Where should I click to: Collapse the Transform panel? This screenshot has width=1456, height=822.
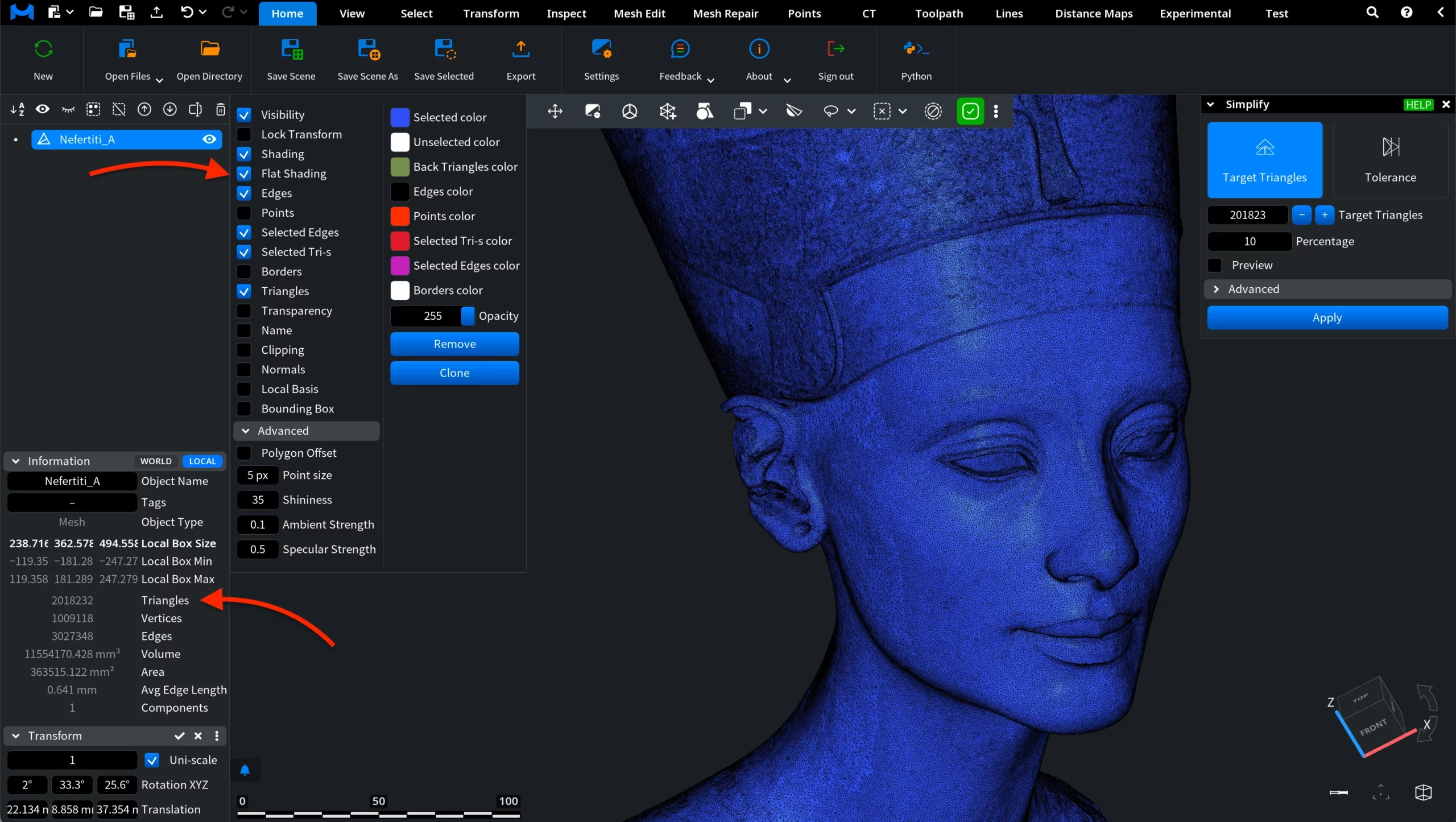pyautogui.click(x=16, y=736)
